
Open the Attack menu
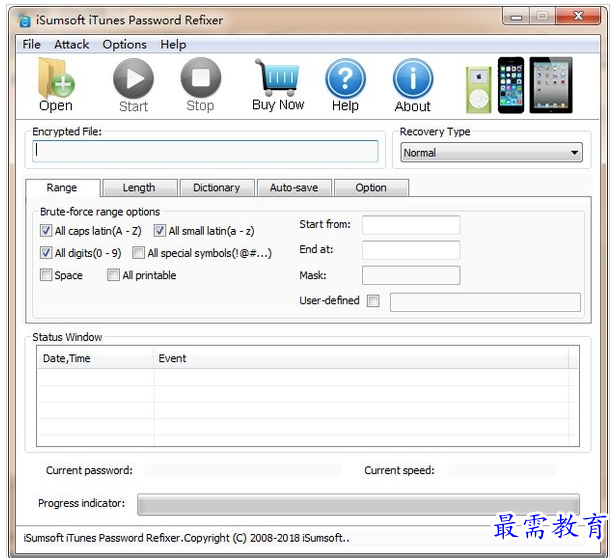(71, 44)
